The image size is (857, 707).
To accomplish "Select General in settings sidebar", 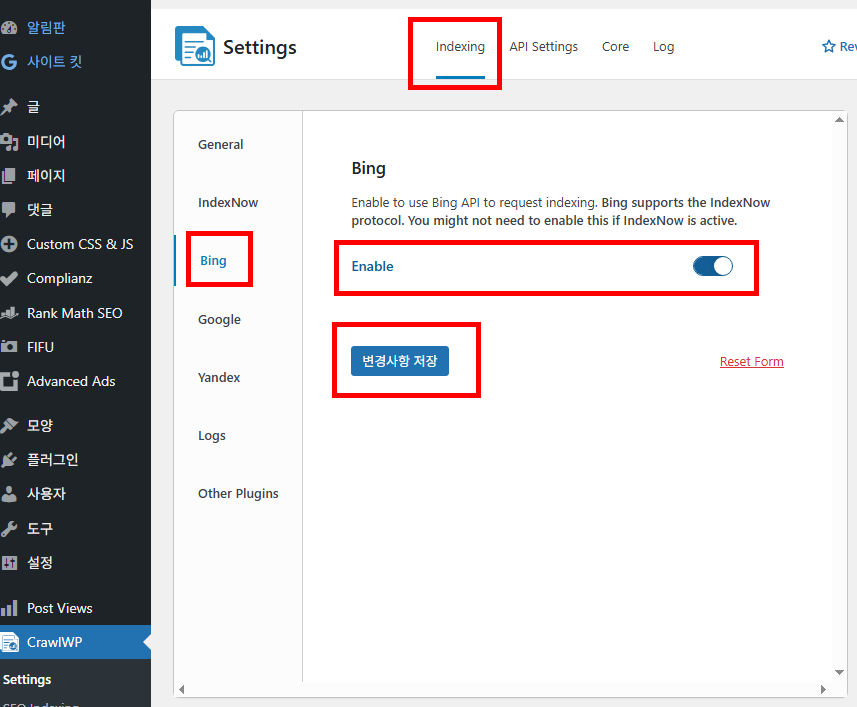I will click(x=221, y=144).
